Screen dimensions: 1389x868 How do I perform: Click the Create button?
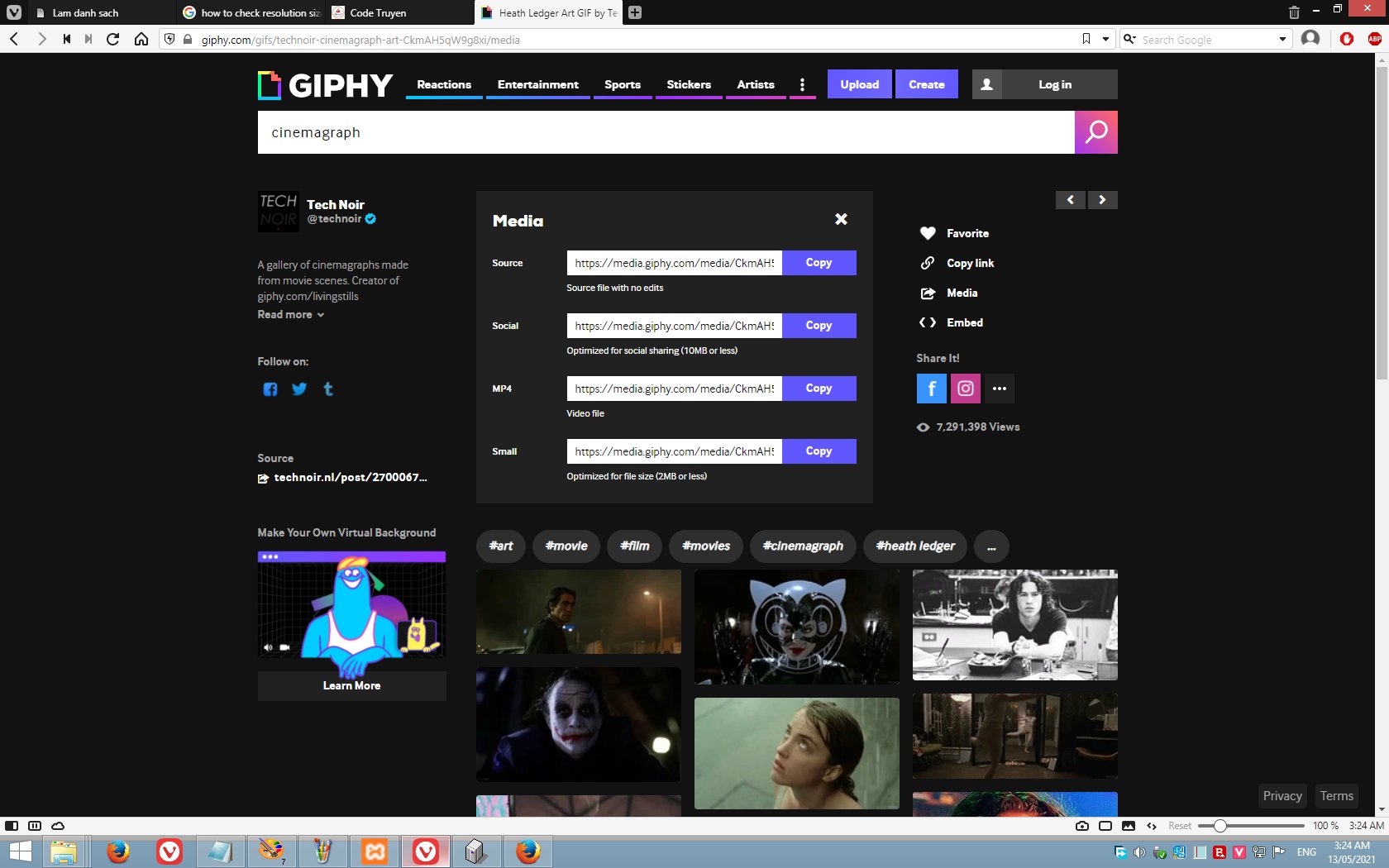click(x=927, y=84)
